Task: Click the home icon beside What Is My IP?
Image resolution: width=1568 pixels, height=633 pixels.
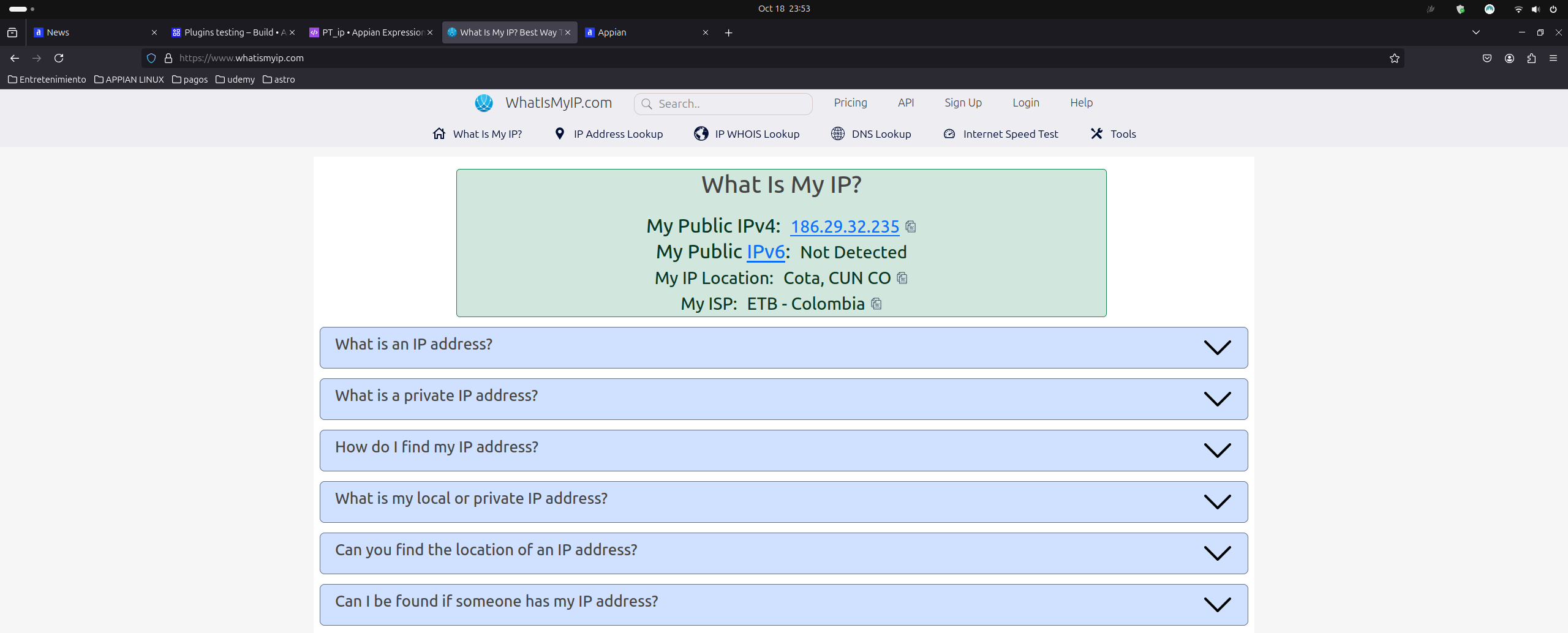Action: click(x=439, y=133)
